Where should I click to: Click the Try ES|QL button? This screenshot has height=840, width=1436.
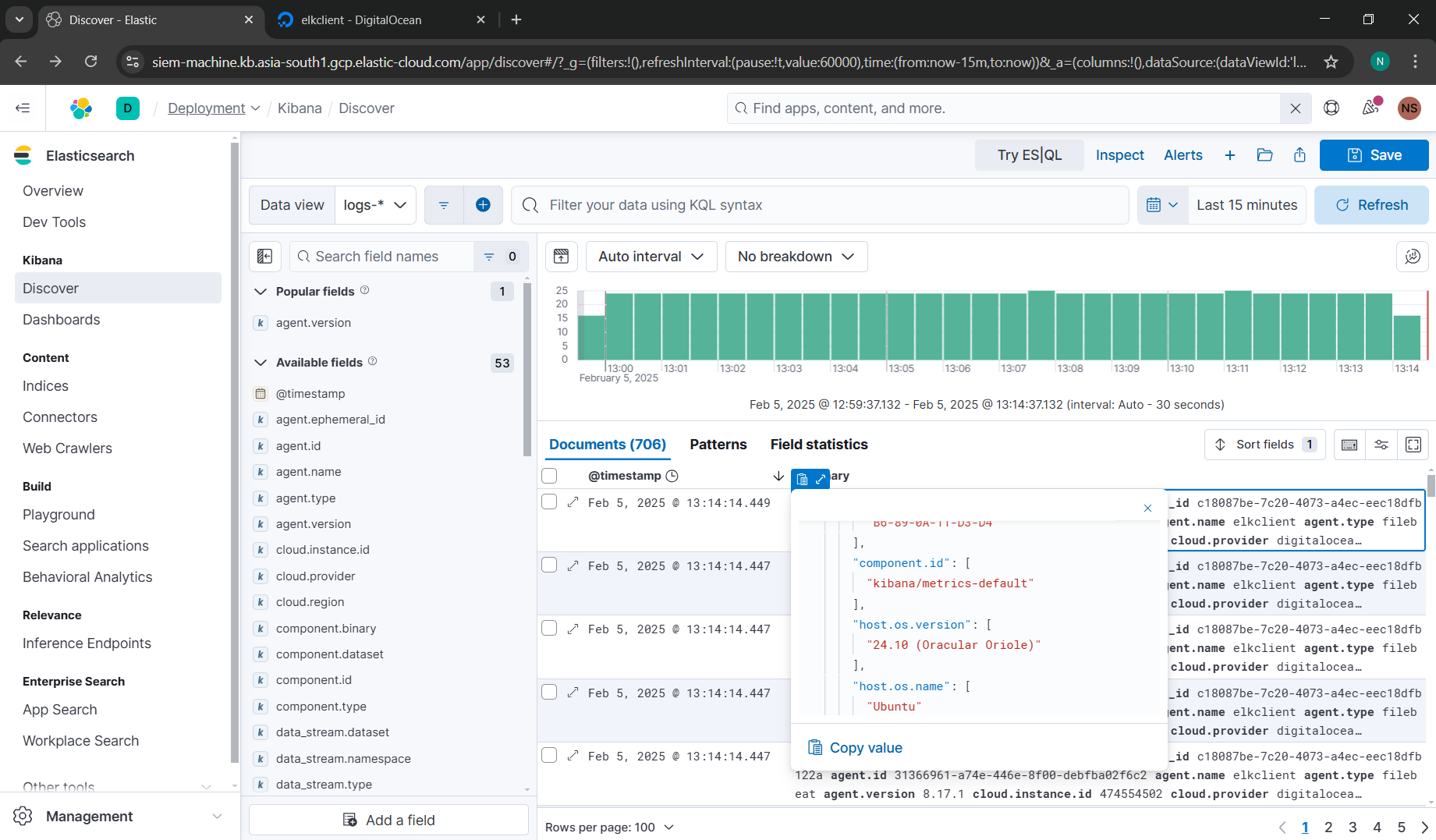pyautogui.click(x=1029, y=155)
